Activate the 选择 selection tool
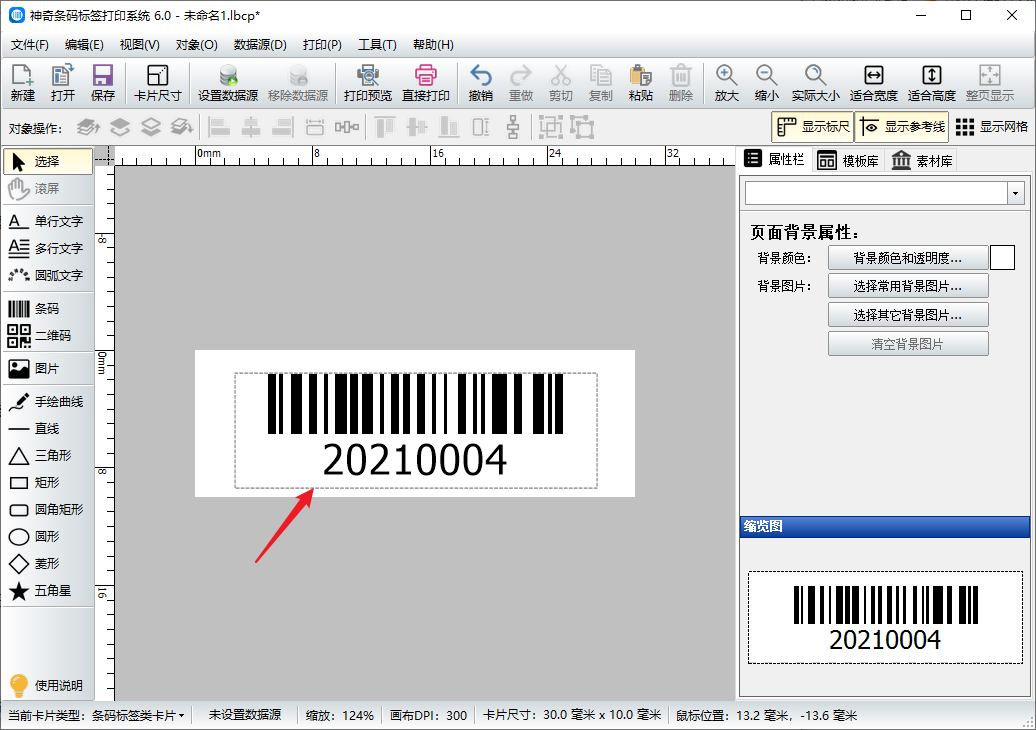The width and height of the screenshot is (1036, 730). click(48, 161)
